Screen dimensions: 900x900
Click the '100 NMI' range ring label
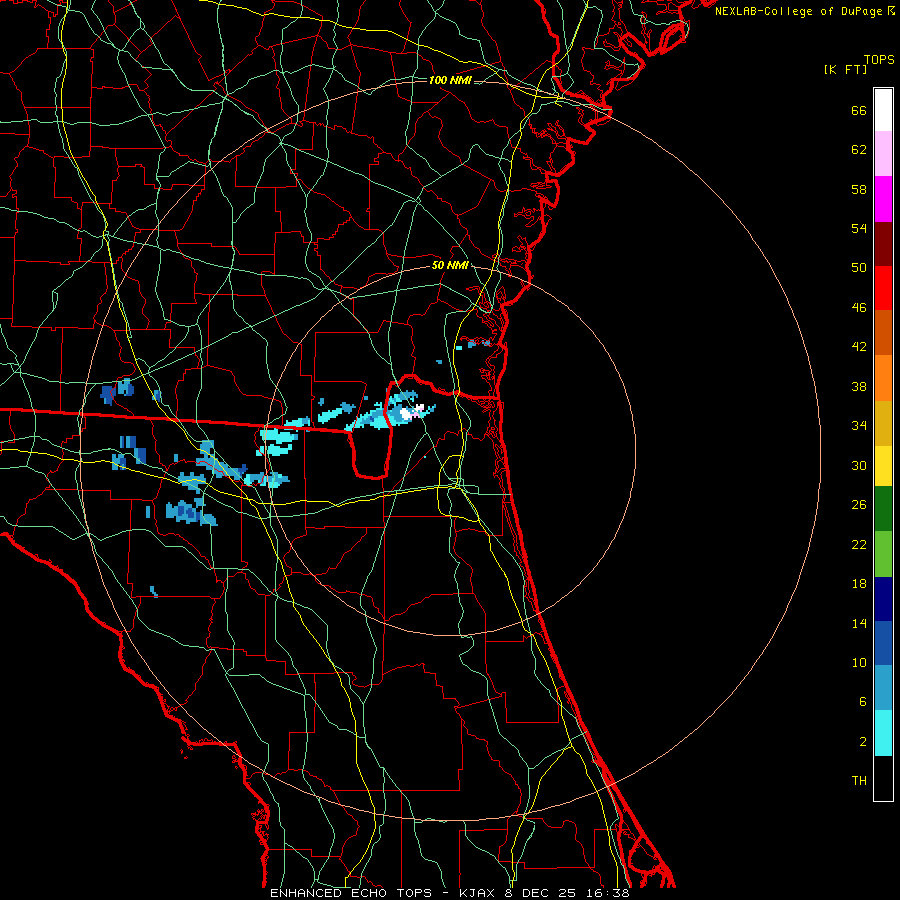point(450,80)
